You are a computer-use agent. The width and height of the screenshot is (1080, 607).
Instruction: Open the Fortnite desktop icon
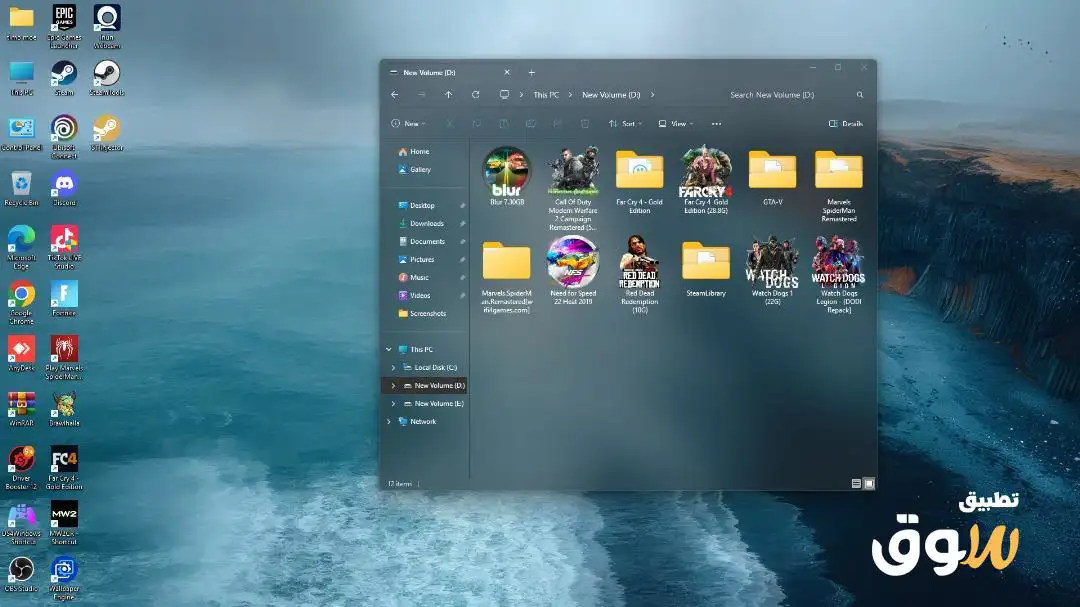tap(64, 298)
